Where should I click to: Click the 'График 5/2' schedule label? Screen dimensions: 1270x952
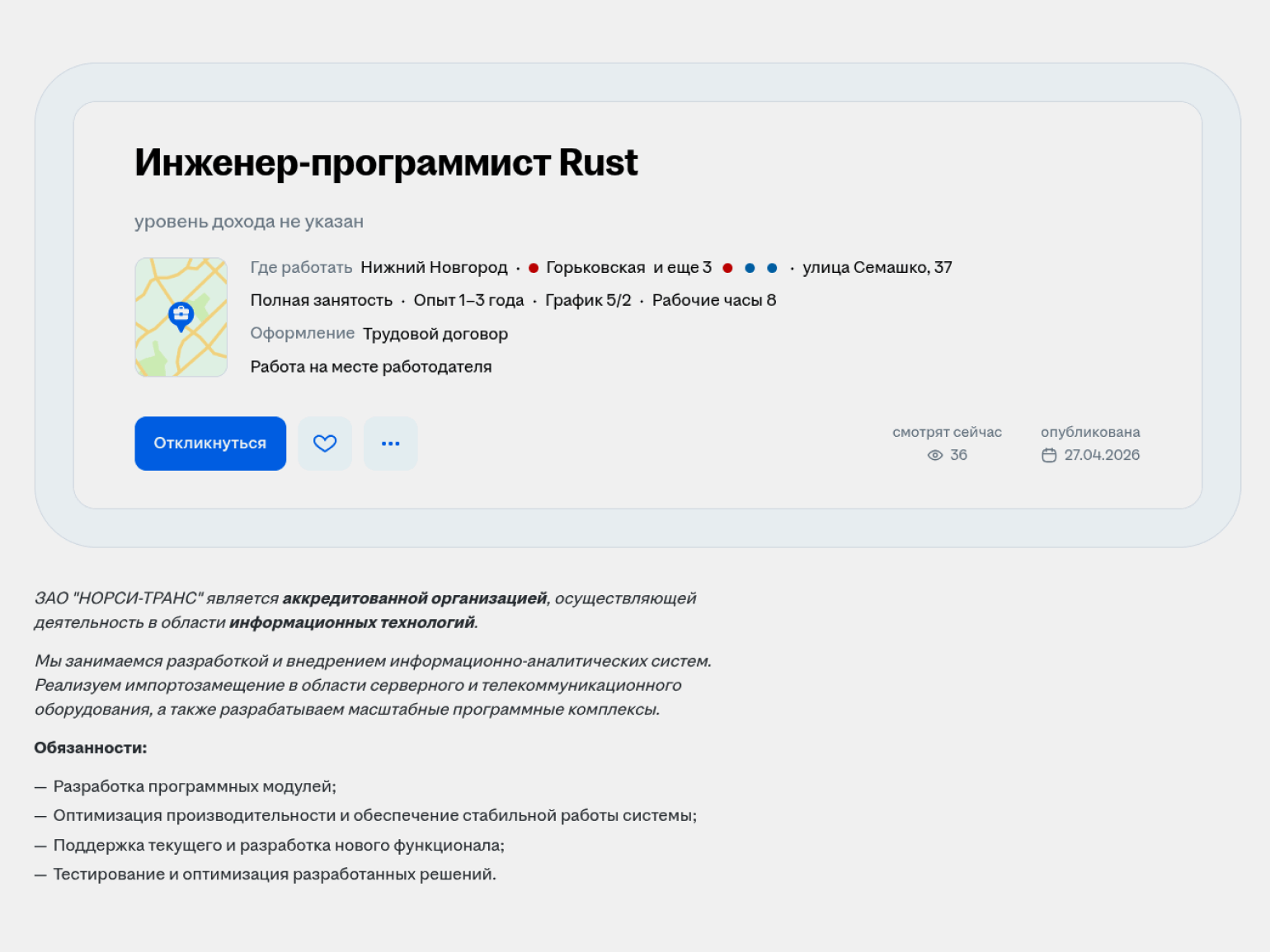(x=588, y=301)
